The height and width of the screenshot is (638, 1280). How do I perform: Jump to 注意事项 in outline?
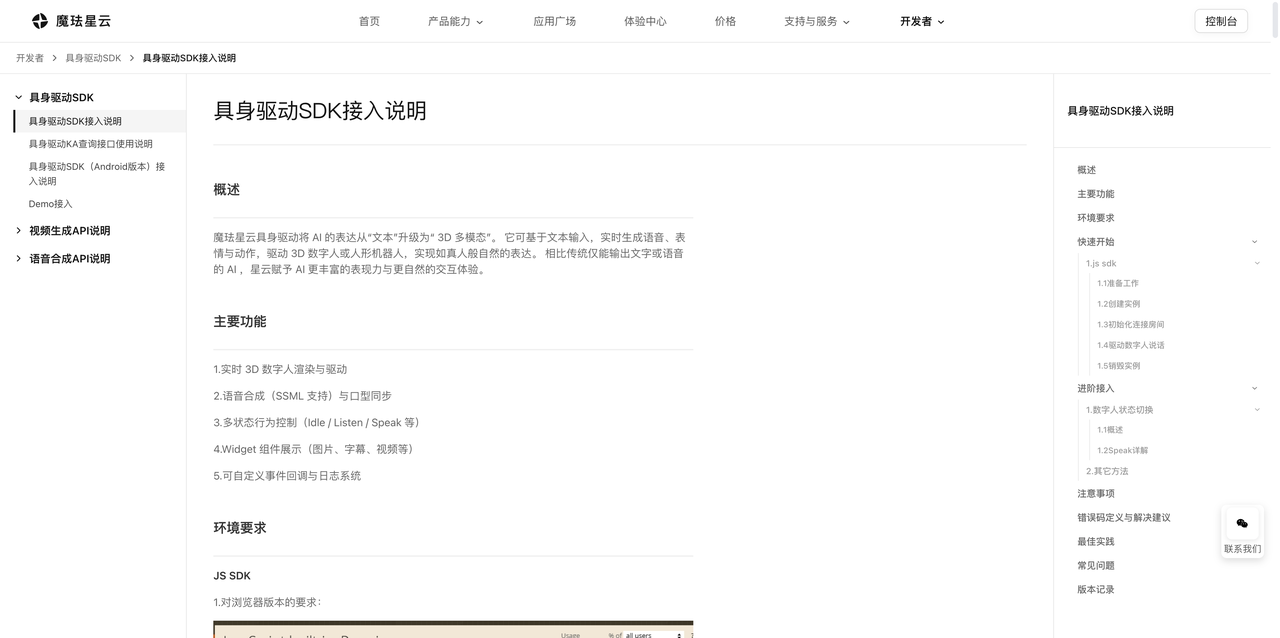pyautogui.click(x=1095, y=494)
